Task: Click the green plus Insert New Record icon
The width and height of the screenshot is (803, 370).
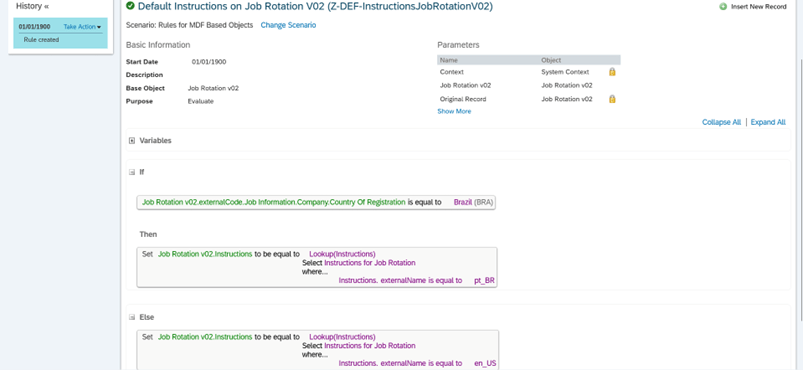Action: click(x=723, y=7)
